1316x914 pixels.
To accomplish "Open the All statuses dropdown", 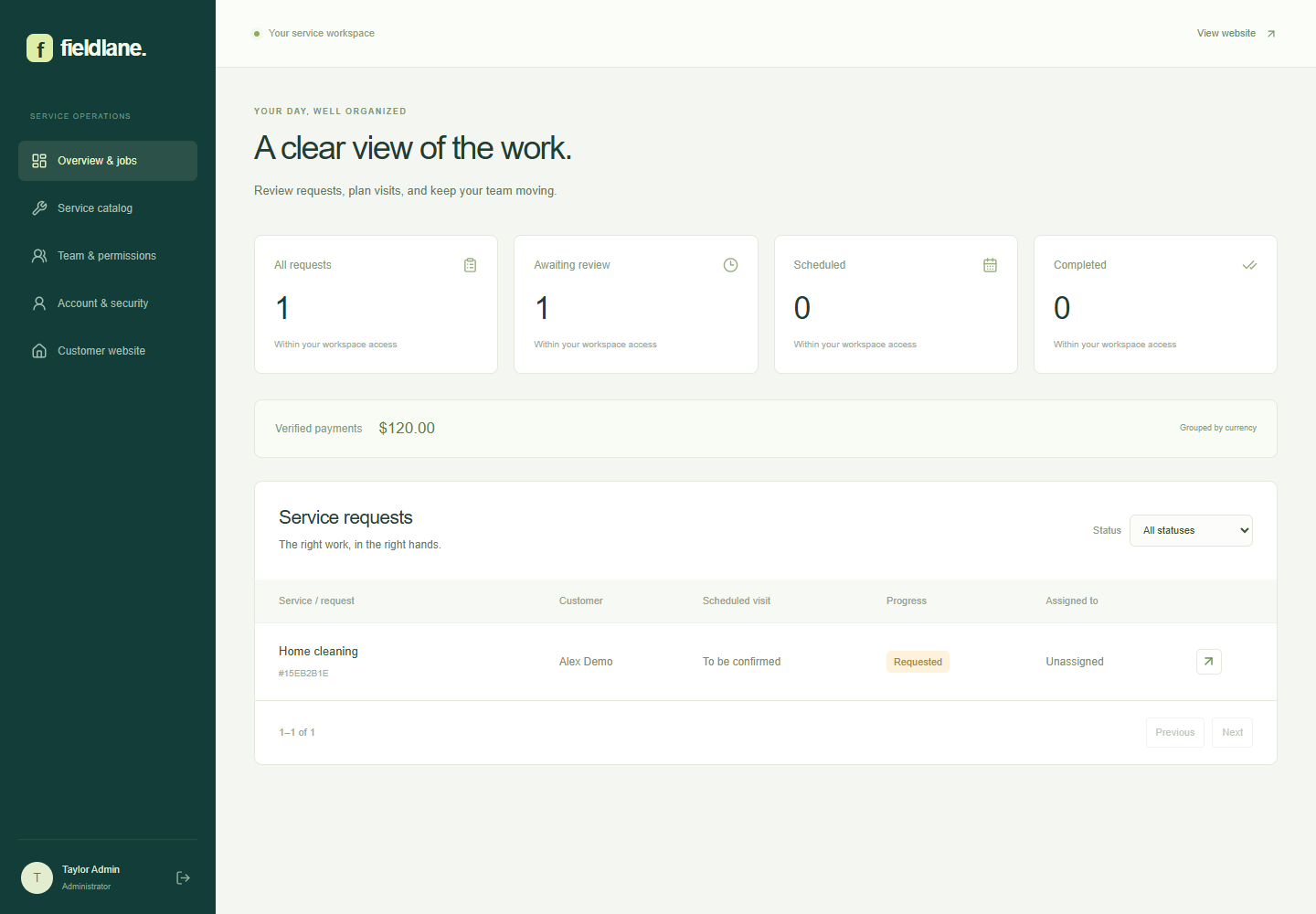I will coord(1191,530).
